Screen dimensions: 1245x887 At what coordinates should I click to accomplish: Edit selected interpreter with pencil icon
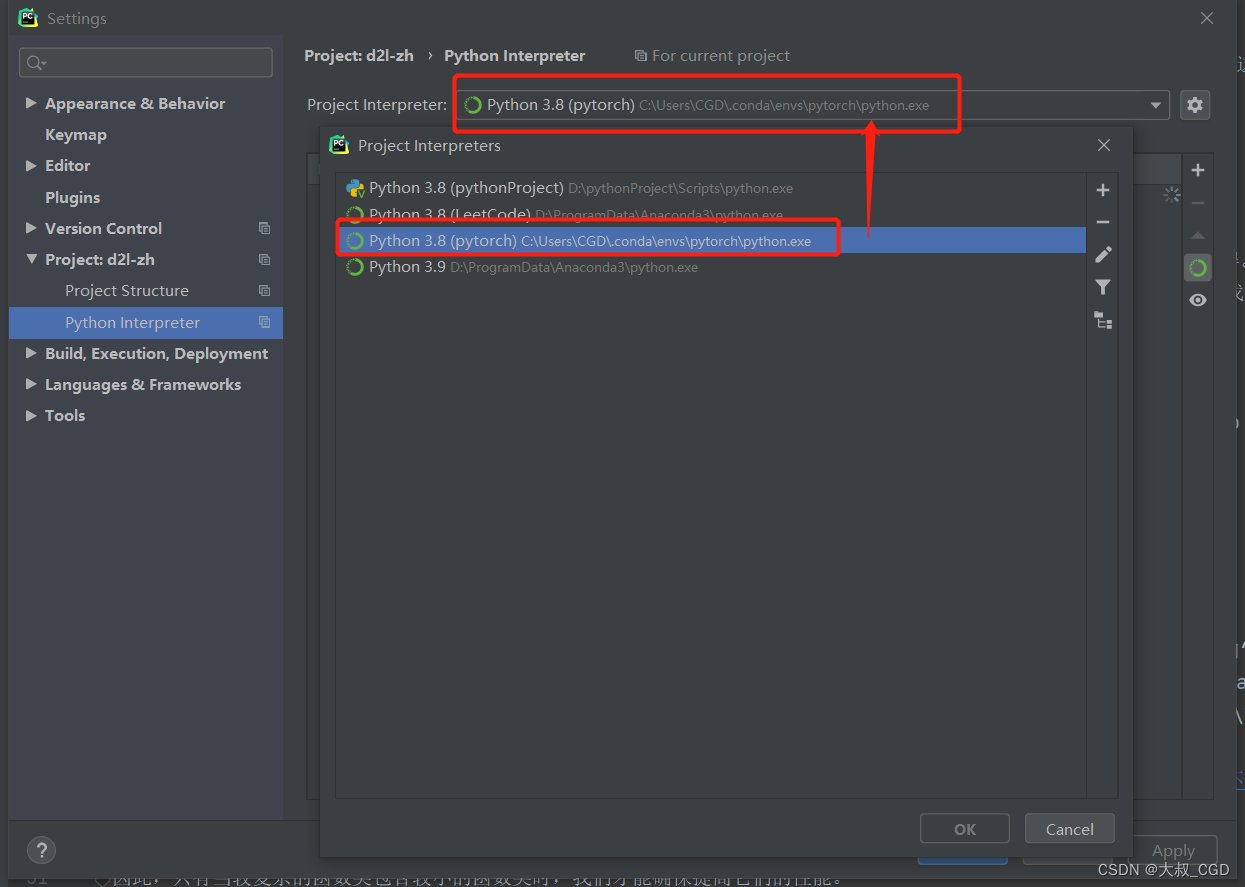coord(1103,254)
